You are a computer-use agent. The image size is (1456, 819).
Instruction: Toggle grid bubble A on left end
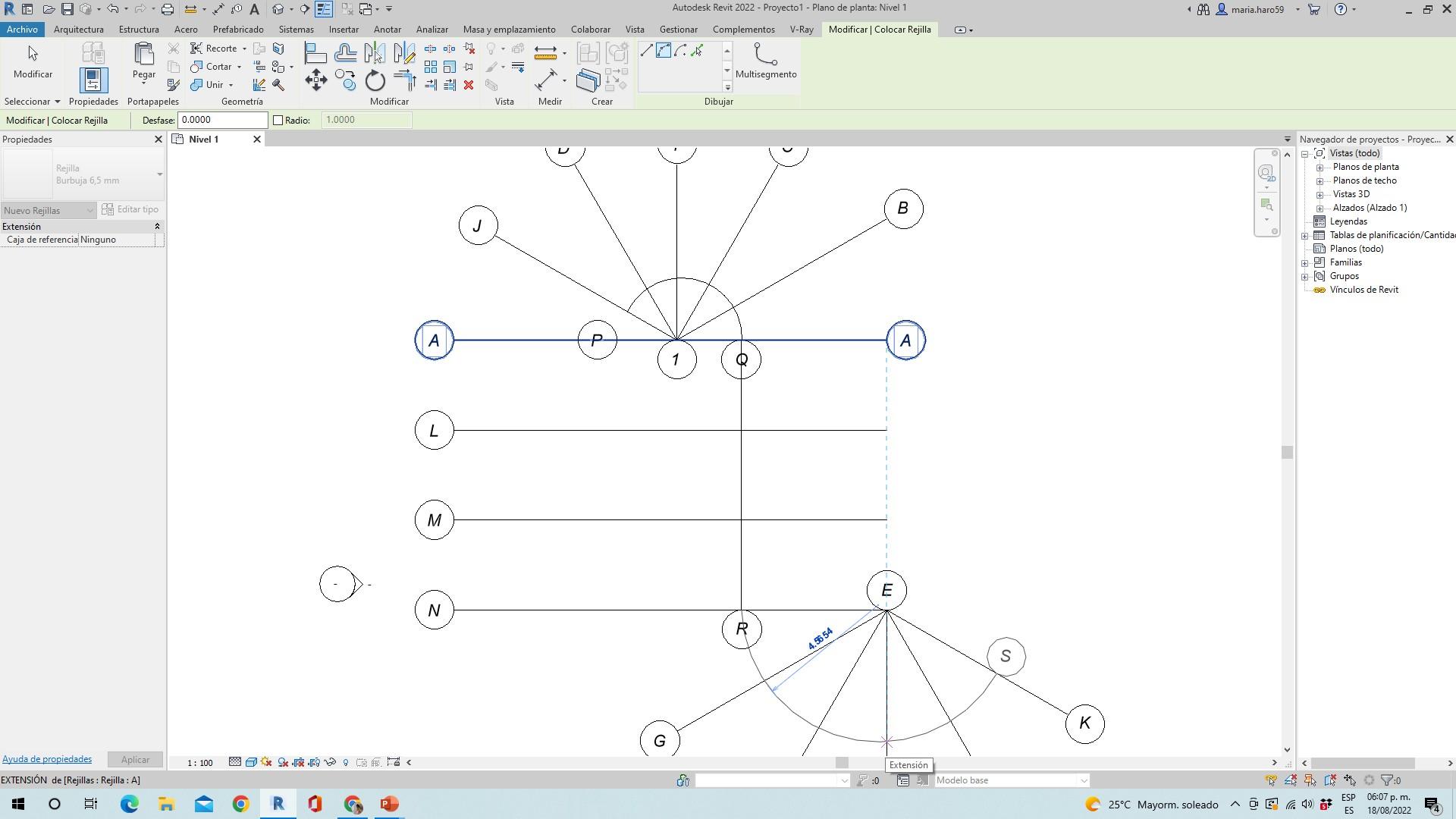click(x=434, y=340)
